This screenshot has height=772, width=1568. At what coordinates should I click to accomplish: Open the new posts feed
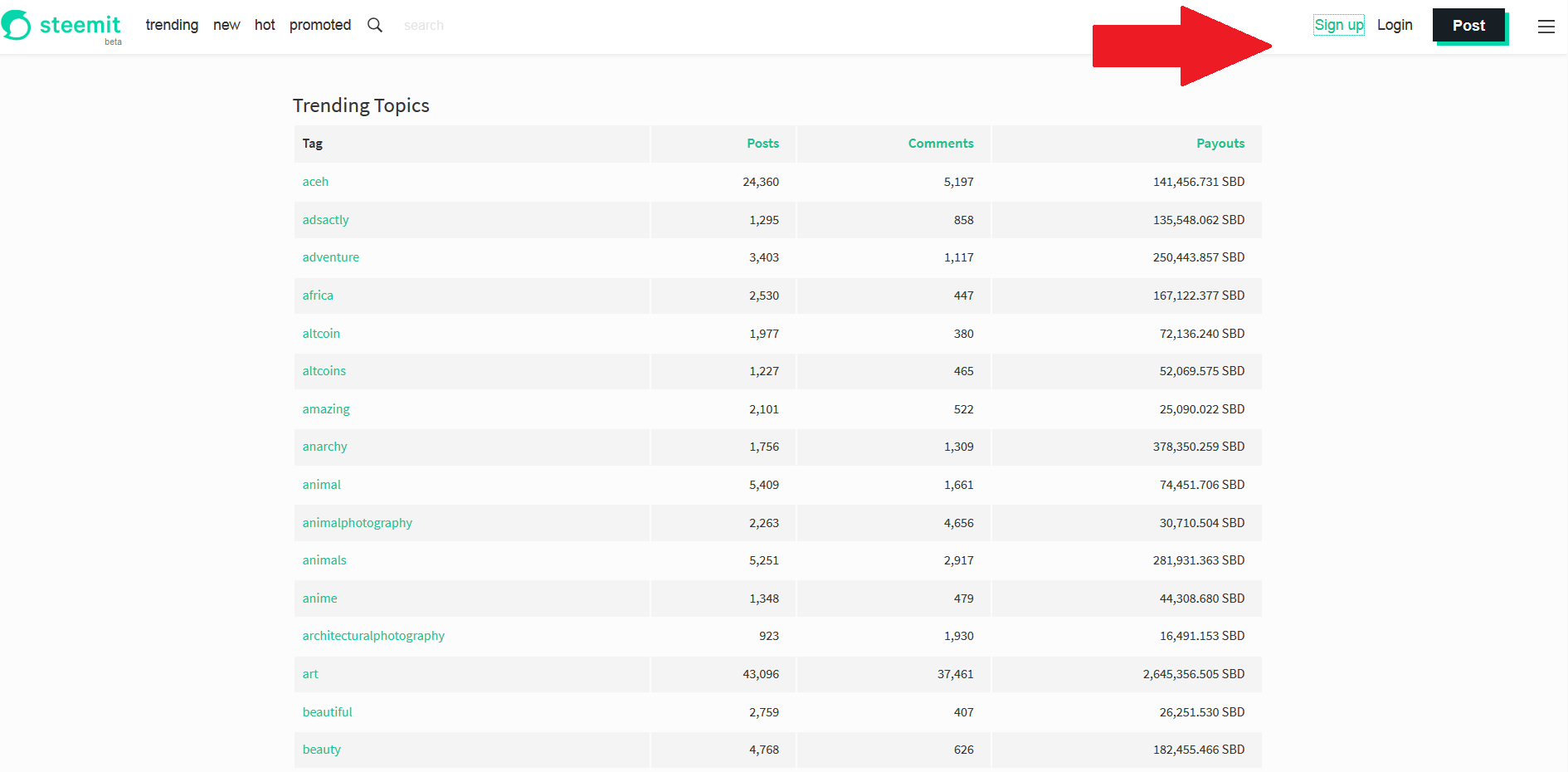coord(226,25)
